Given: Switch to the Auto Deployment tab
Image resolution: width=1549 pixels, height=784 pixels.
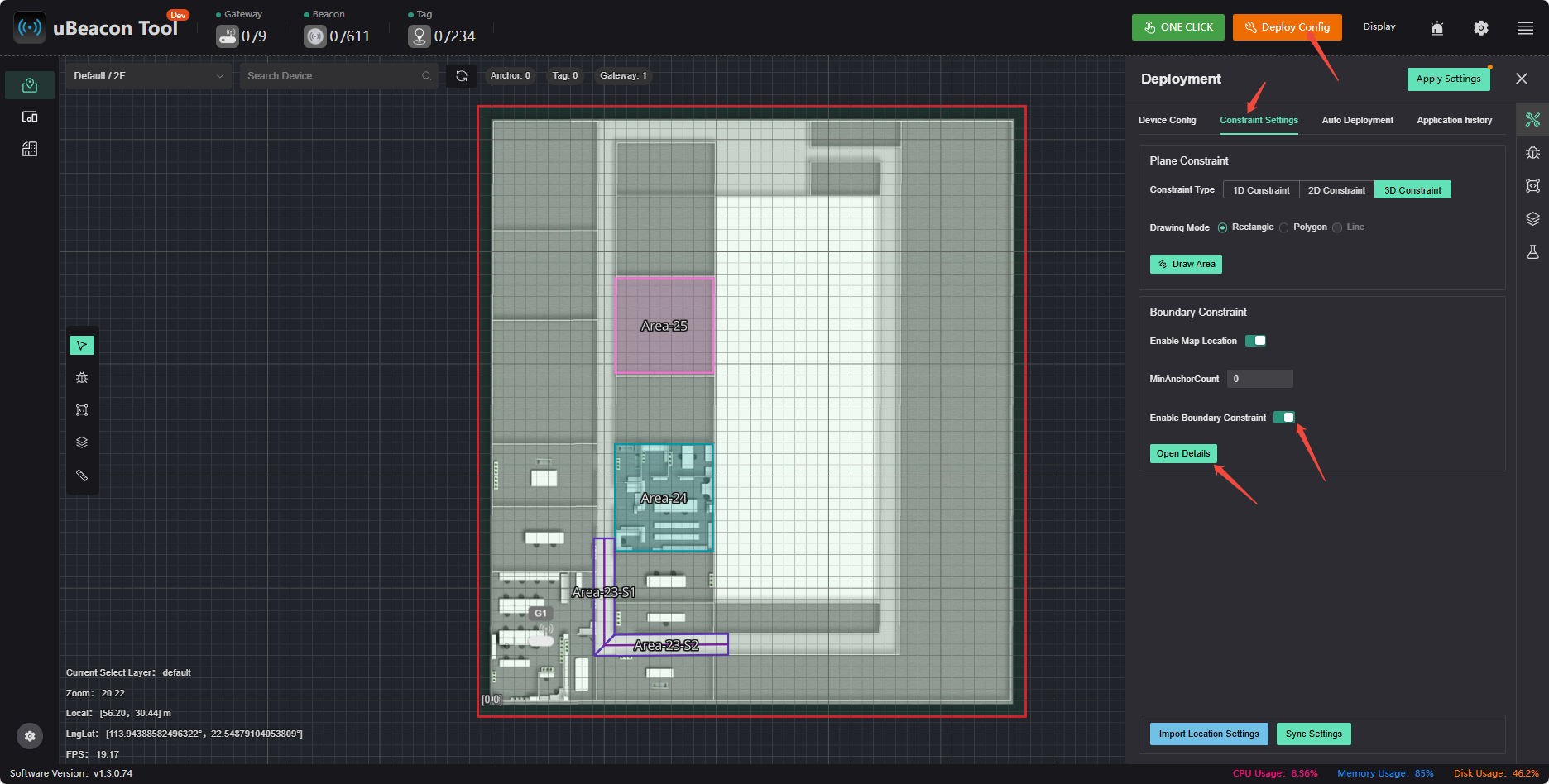Looking at the screenshot, I should click(1357, 120).
